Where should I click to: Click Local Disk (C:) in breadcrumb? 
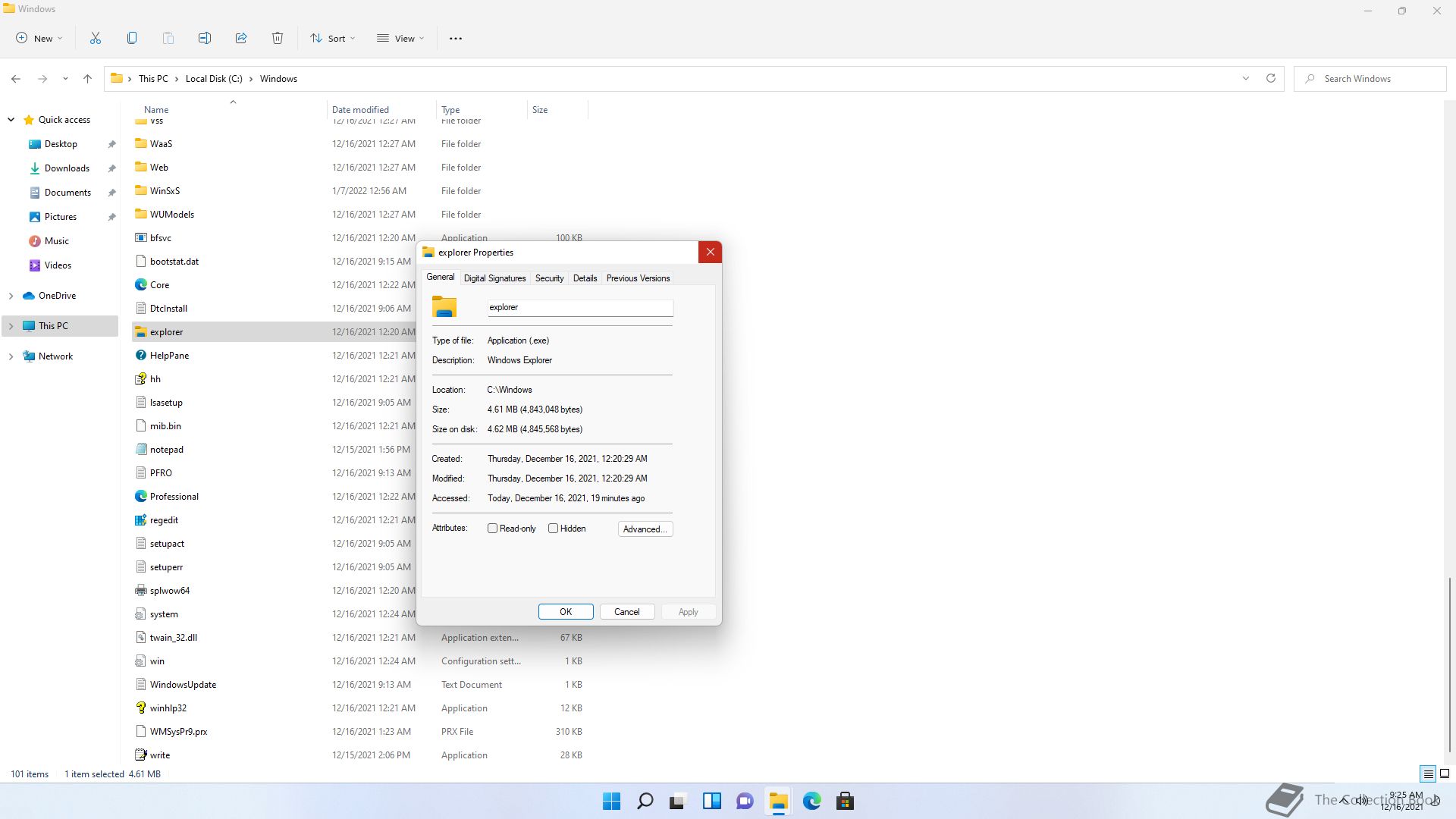click(x=214, y=79)
